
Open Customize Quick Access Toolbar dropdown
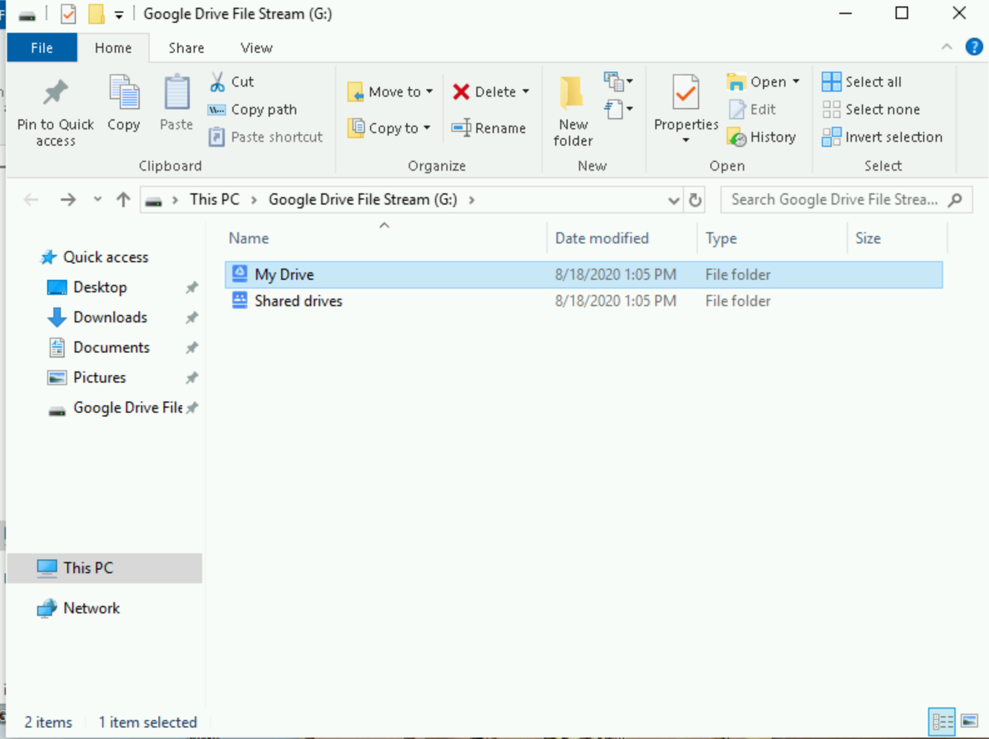pyautogui.click(x=119, y=15)
